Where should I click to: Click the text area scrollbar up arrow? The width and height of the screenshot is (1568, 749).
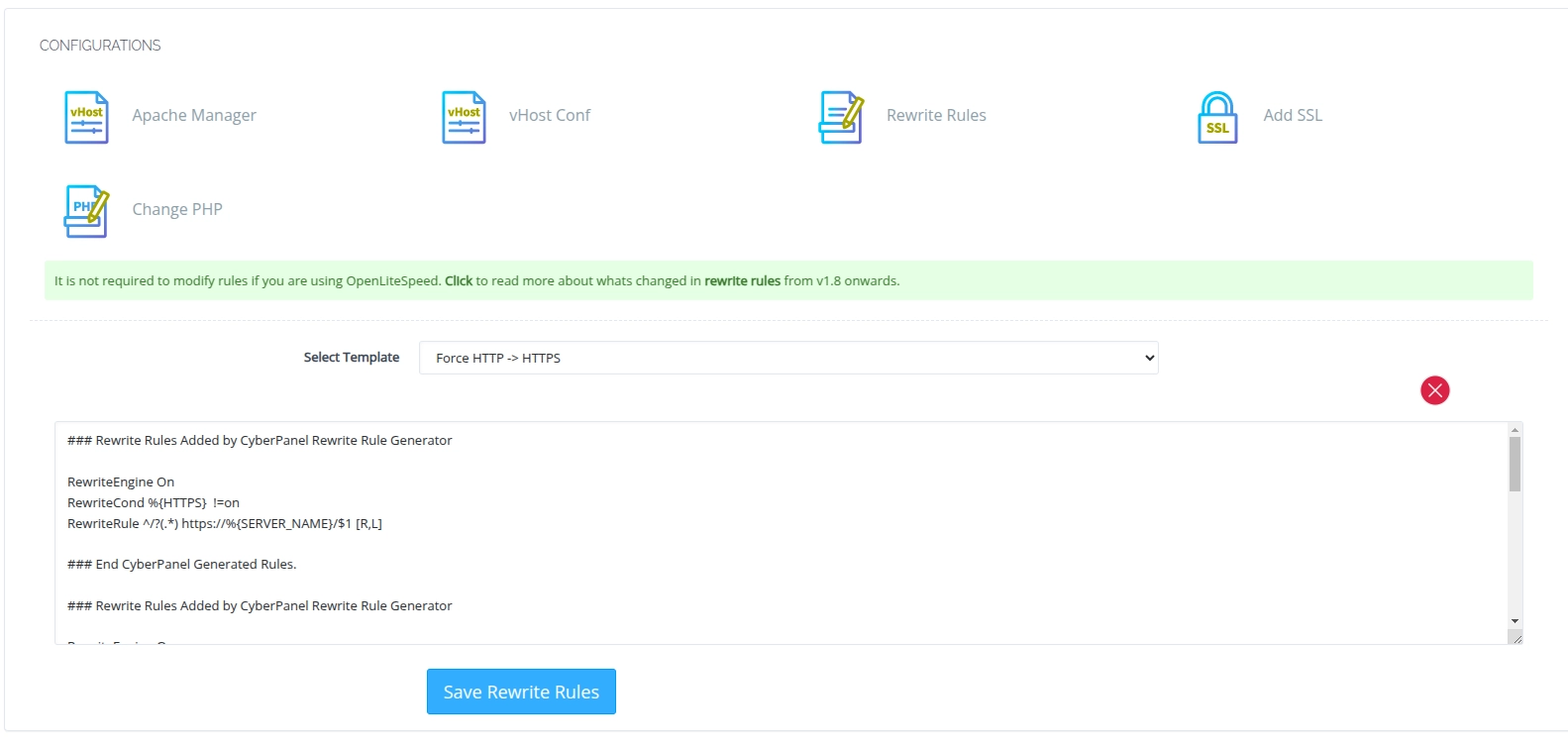1515,430
